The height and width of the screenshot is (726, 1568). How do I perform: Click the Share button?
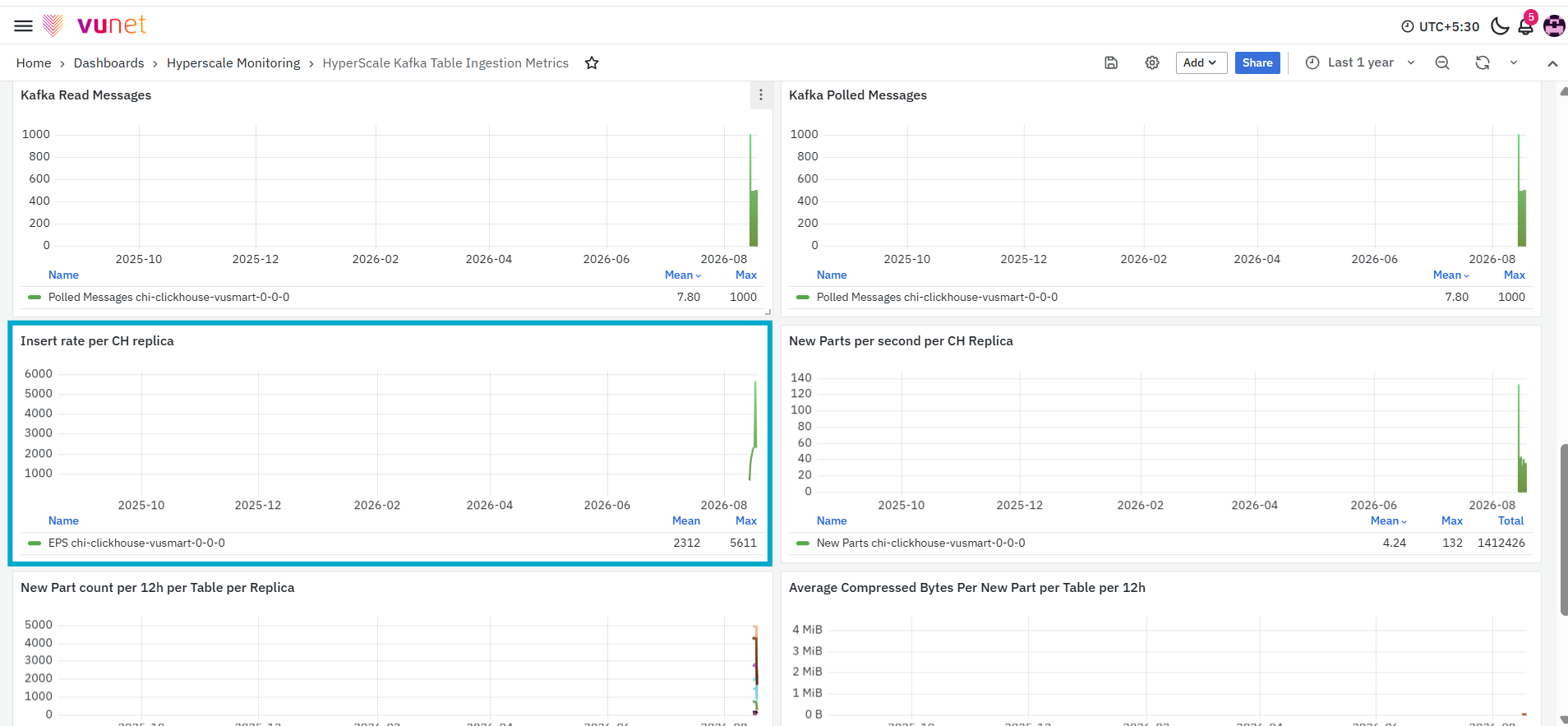pos(1257,62)
